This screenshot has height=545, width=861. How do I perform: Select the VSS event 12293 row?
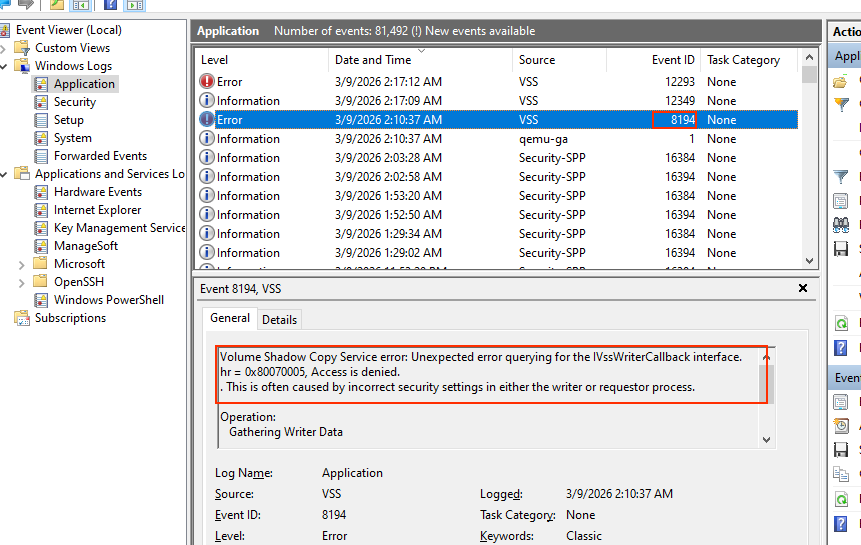click(x=497, y=81)
